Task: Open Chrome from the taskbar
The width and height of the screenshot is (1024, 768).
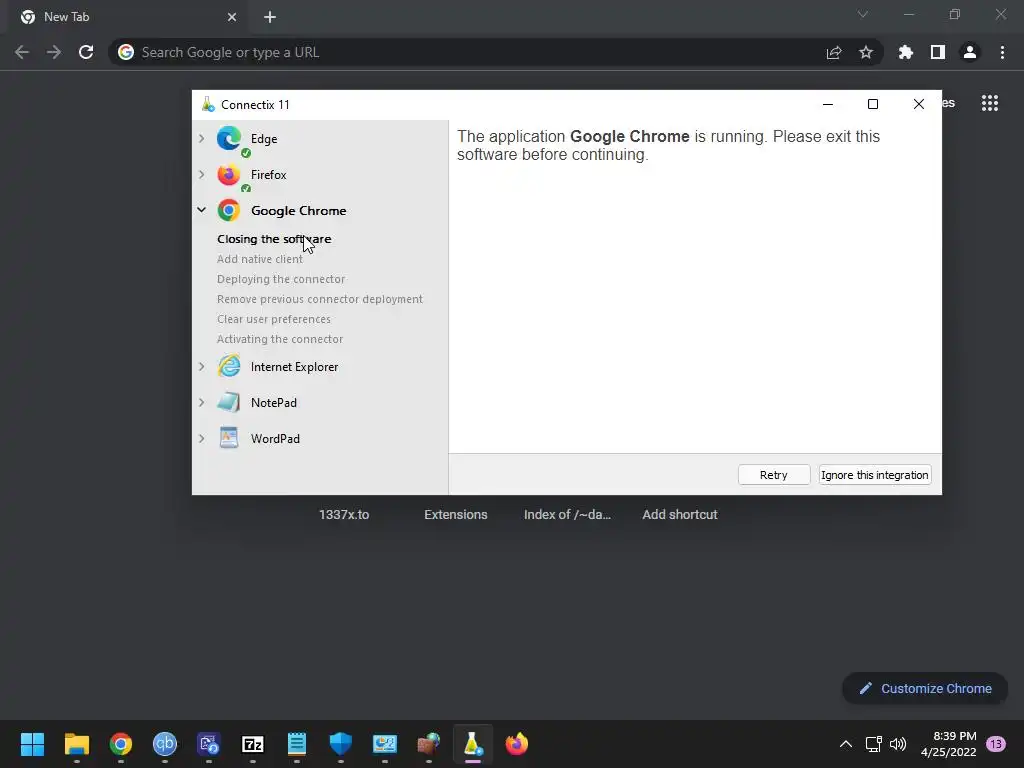Action: click(x=121, y=744)
